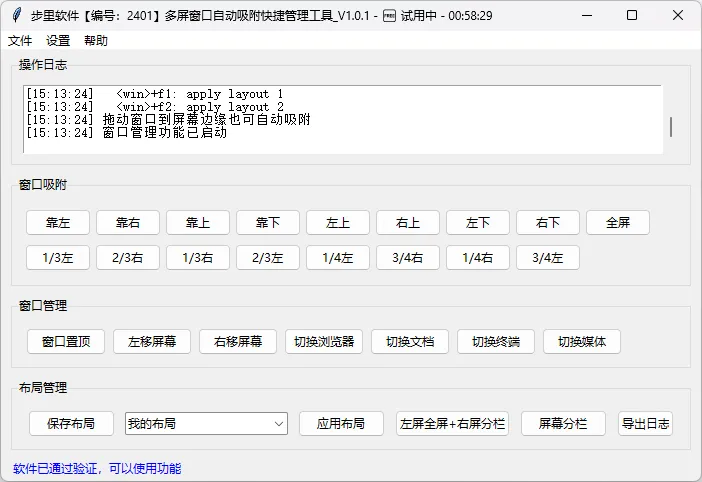Expand the 我的布局 dropdown
702x482 pixels.
[206, 423]
